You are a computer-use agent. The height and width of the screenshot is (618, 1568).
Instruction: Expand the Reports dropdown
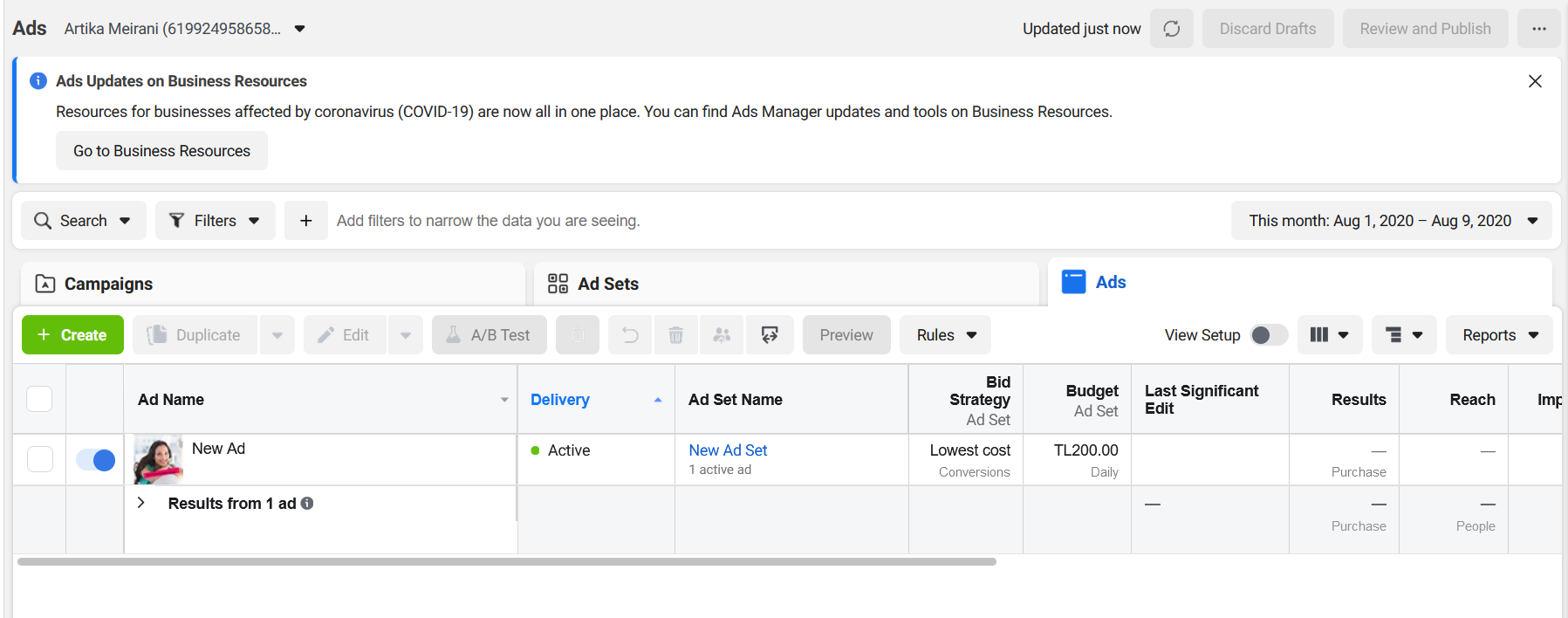(1499, 335)
